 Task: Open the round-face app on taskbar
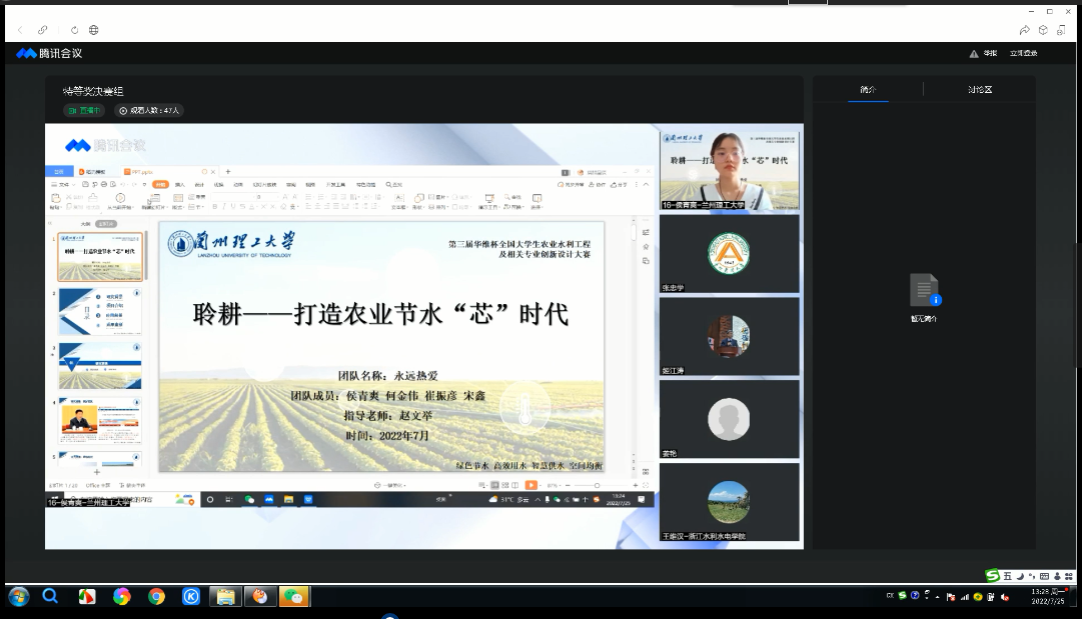[260, 596]
